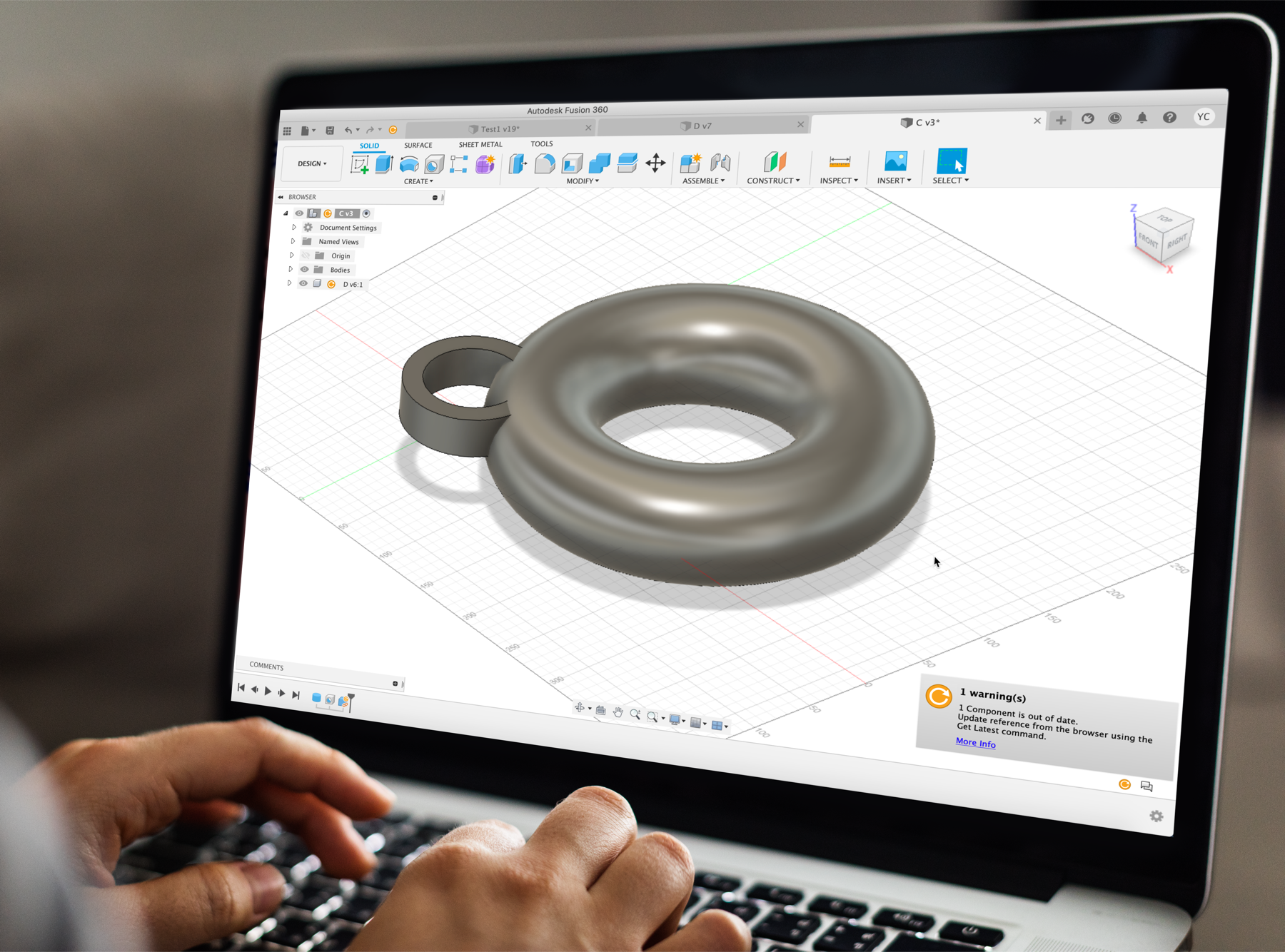
Task: Select the Move/Copy arrows tool
Action: tap(655, 163)
